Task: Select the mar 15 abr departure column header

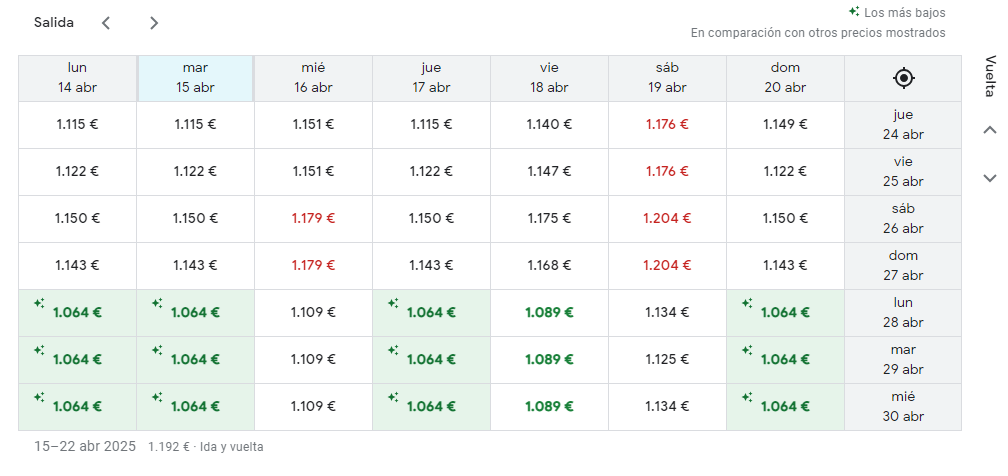Action: point(195,78)
